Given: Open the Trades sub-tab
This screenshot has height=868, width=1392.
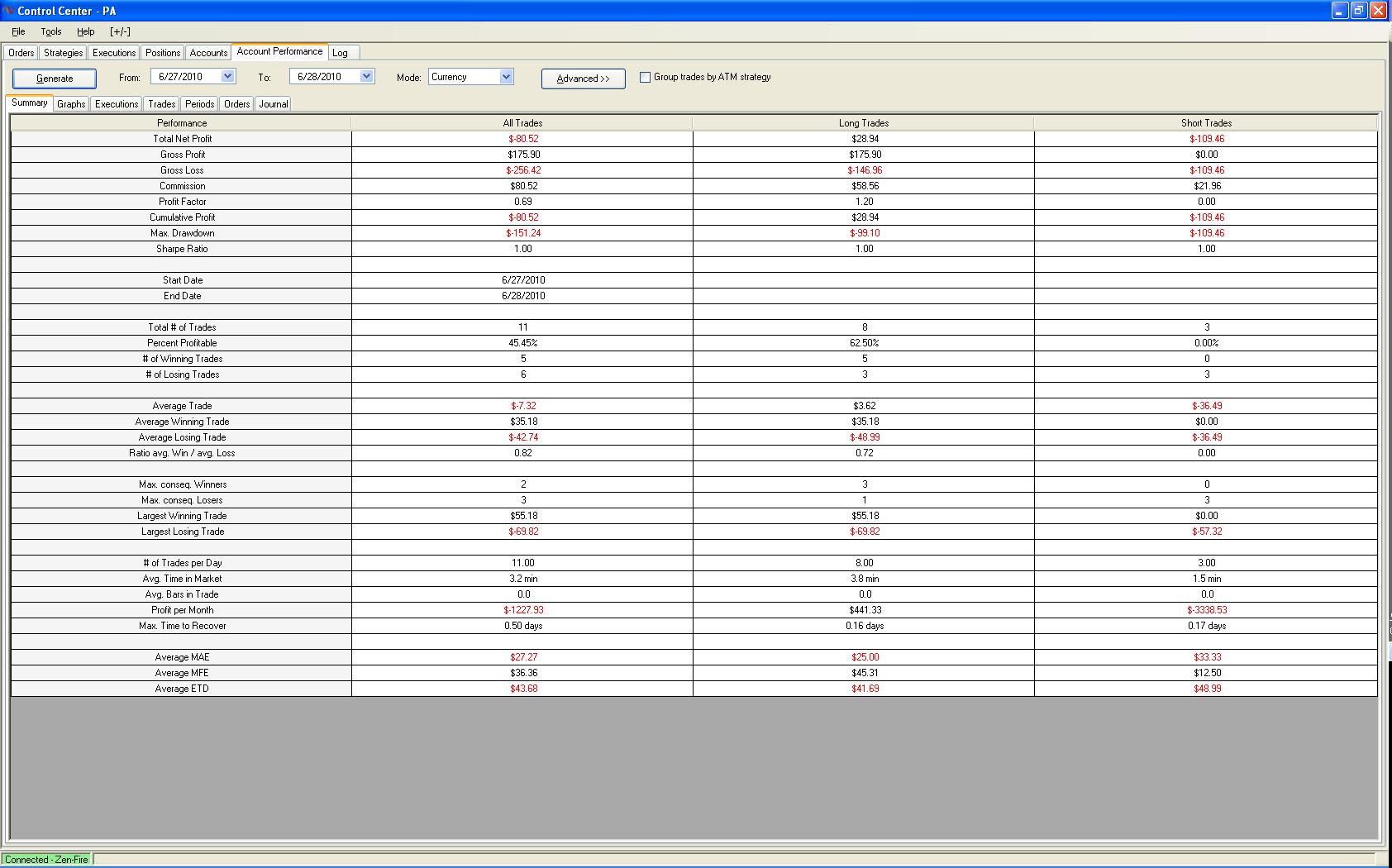Looking at the screenshot, I should tap(162, 104).
